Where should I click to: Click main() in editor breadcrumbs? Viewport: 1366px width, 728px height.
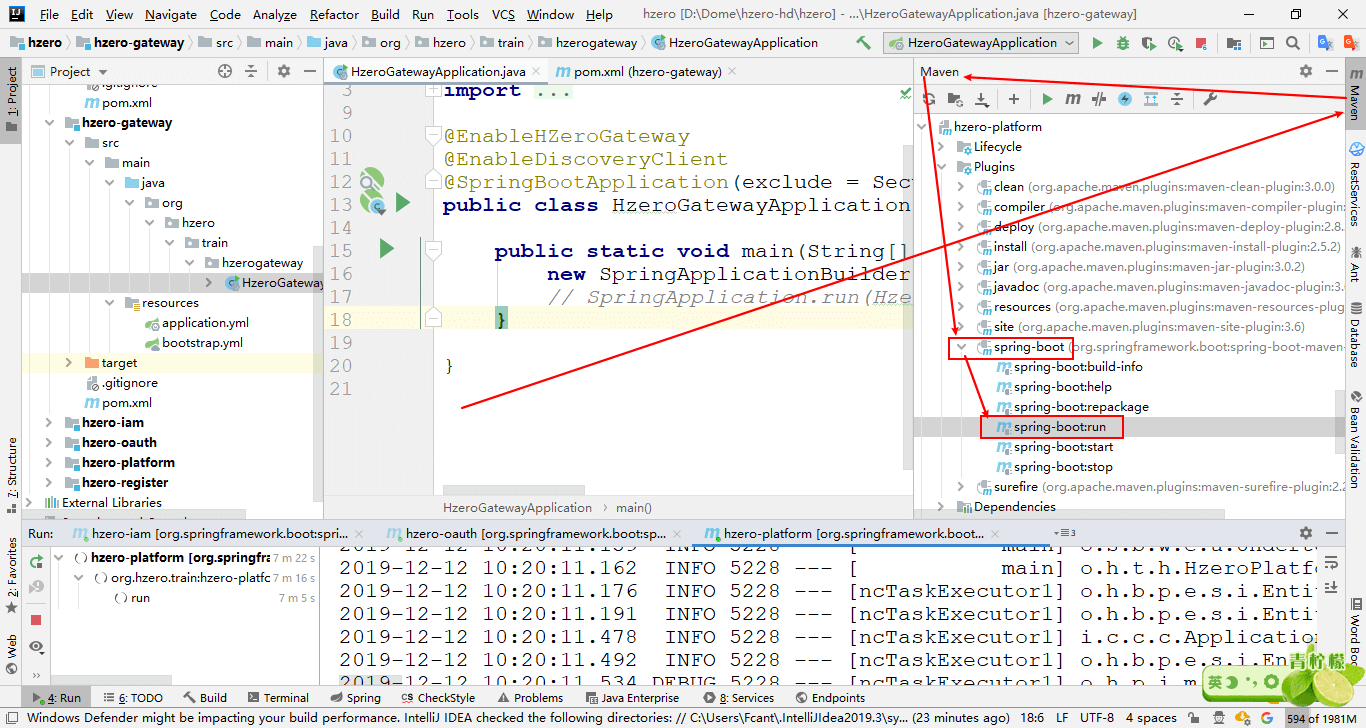pyautogui.click(x=634, y=508)
